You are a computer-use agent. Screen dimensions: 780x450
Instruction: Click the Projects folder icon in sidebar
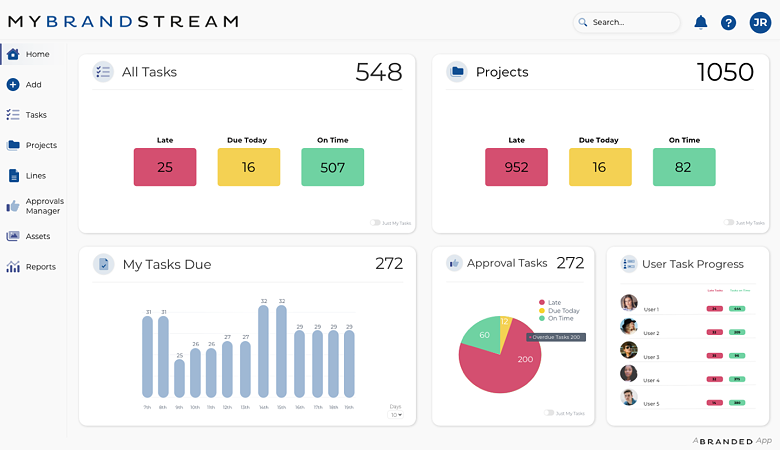pyautogui.click(x=13, y=145)
